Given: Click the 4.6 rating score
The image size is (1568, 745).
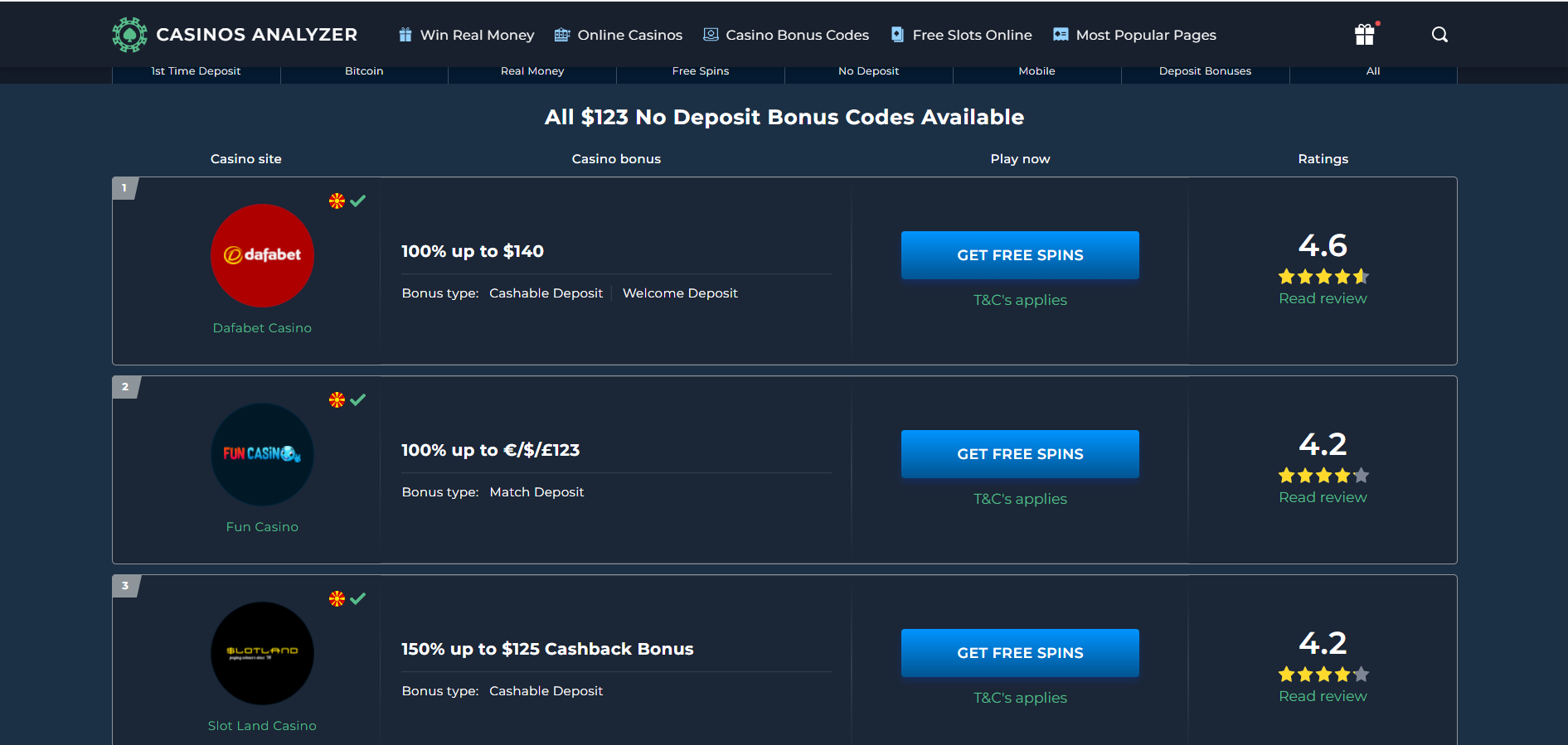Looking at the screenshot, I should tap(1323, 245).
